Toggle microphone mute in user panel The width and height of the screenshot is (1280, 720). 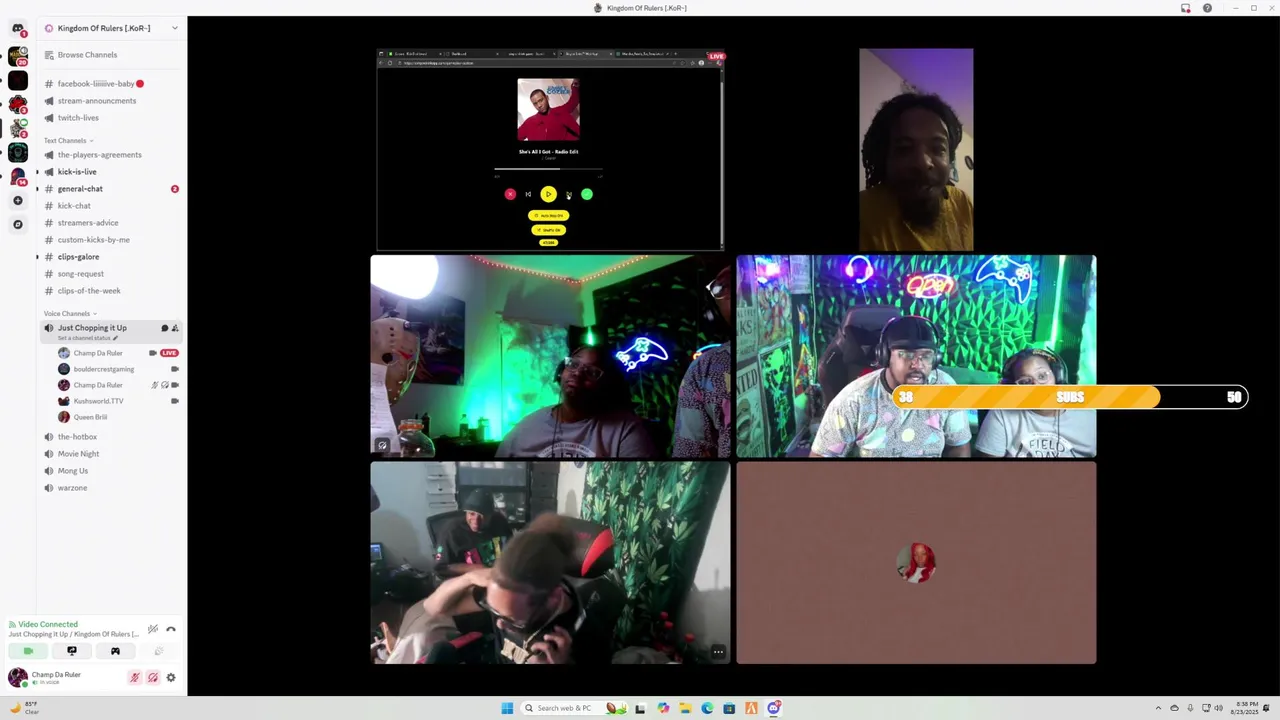[135, 677]
